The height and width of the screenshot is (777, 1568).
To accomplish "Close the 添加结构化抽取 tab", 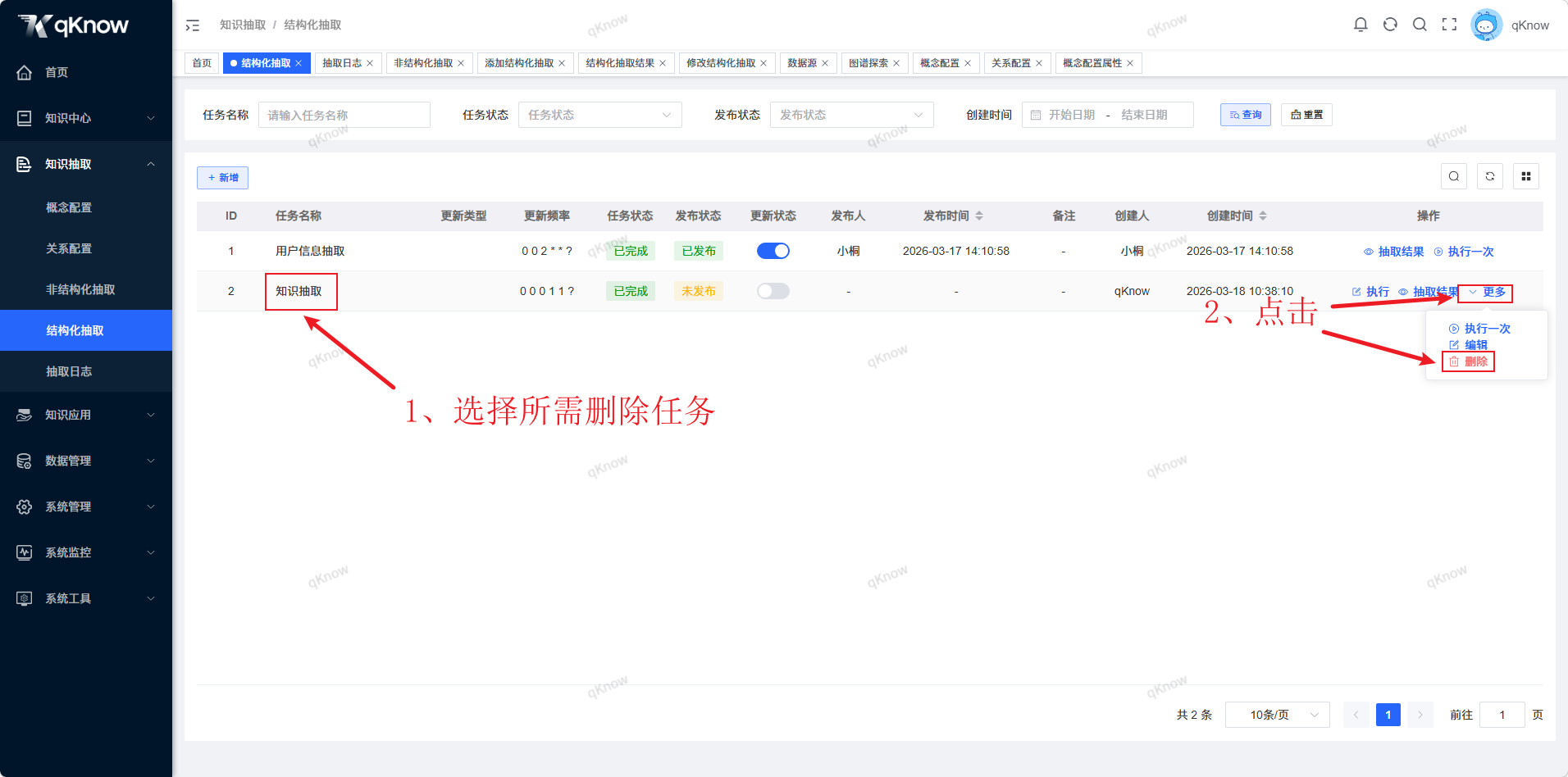I will (562, 63).
